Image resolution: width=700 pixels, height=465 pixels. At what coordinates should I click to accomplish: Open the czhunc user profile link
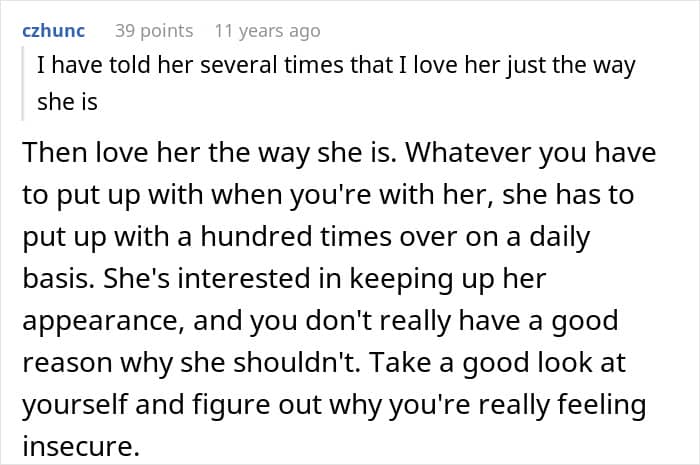click(x=53, y=31)
